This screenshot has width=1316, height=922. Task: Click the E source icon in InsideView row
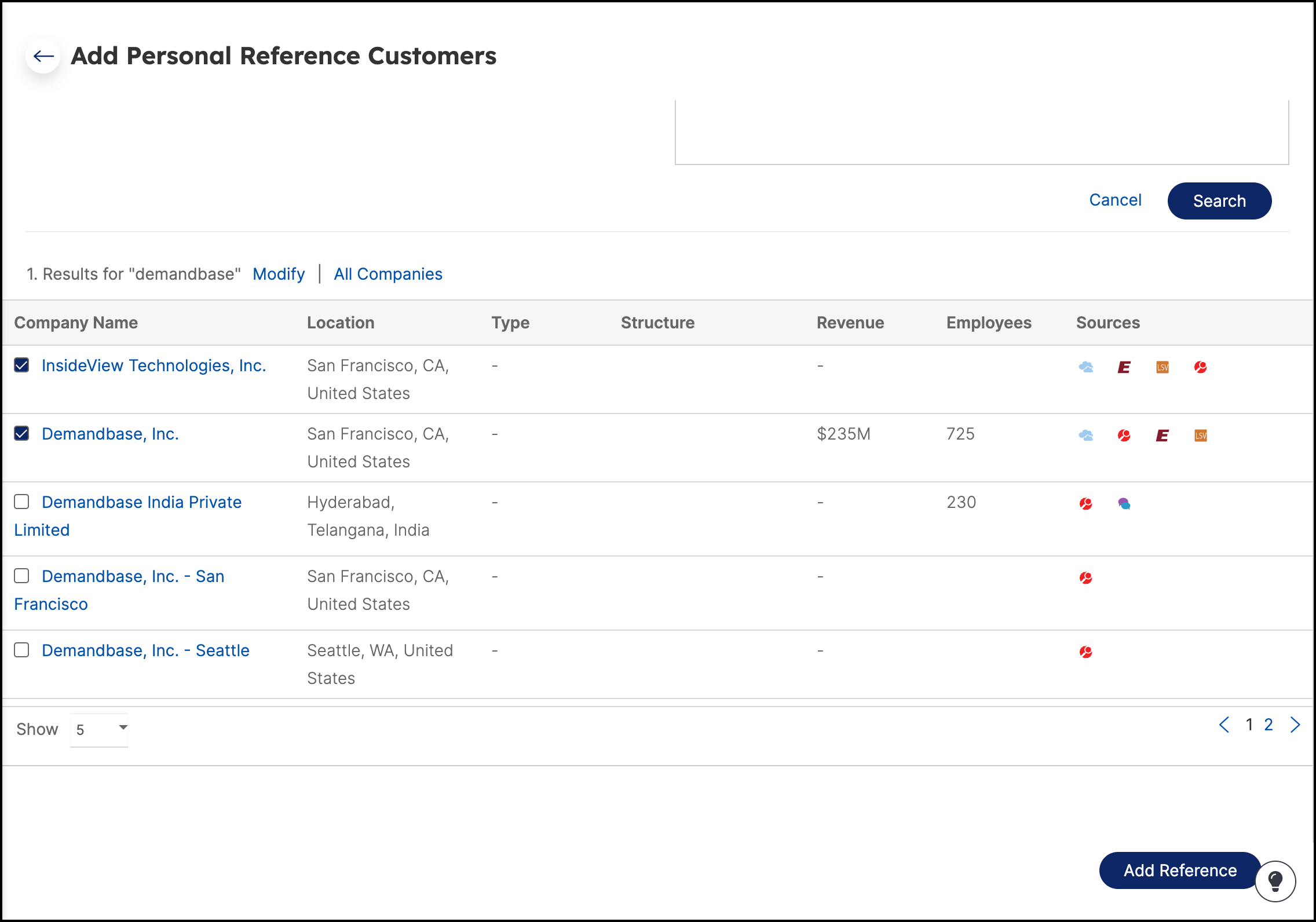pos(1124,367)
